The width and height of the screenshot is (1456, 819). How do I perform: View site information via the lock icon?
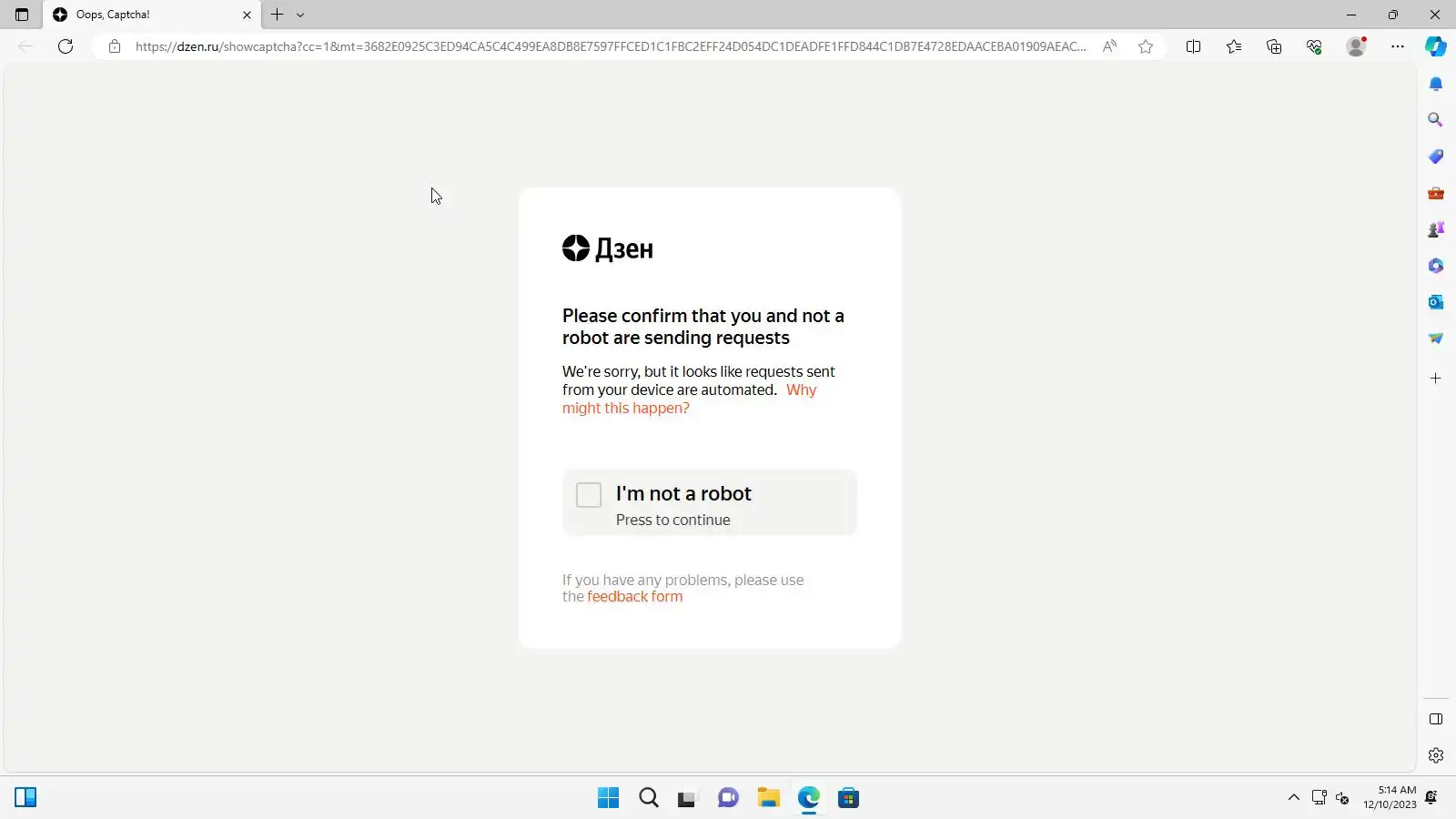(x=115, y=46)
